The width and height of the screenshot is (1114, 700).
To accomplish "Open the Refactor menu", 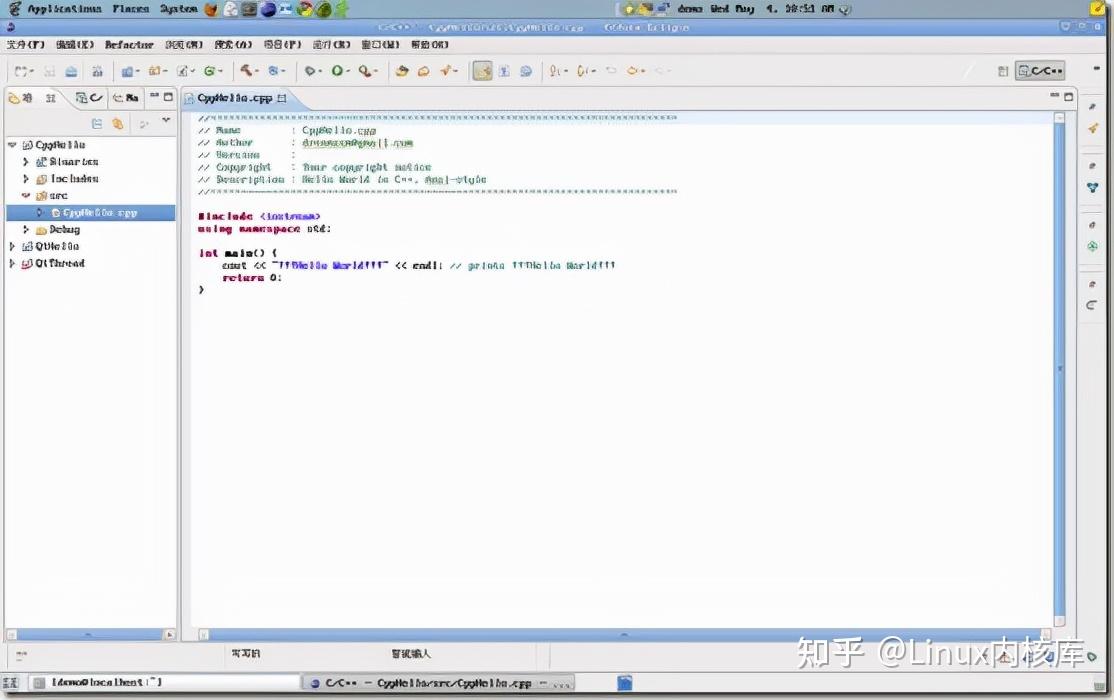I will (129, 44).
